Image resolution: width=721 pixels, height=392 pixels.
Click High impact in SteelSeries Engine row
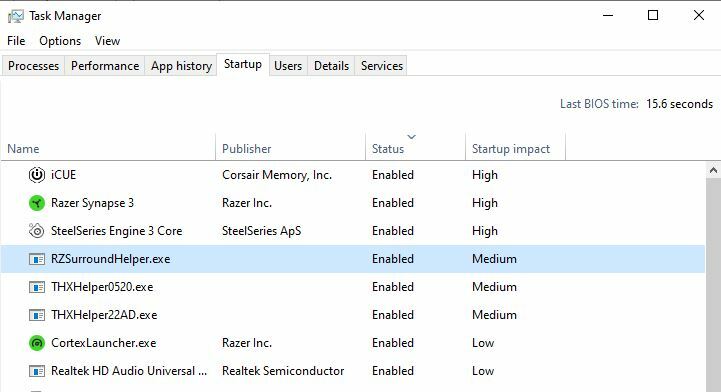[485, 231]
